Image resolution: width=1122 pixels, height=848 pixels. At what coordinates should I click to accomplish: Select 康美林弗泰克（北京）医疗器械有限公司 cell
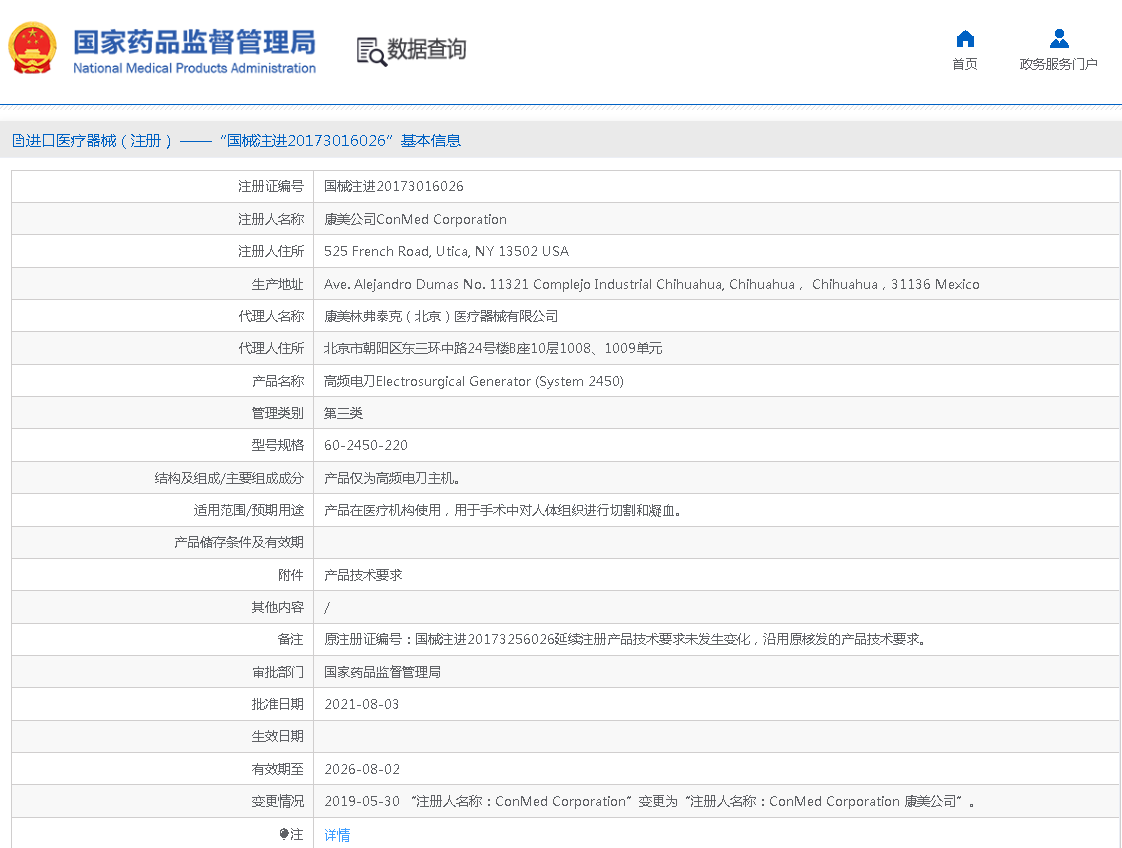(x=441, y=316)
